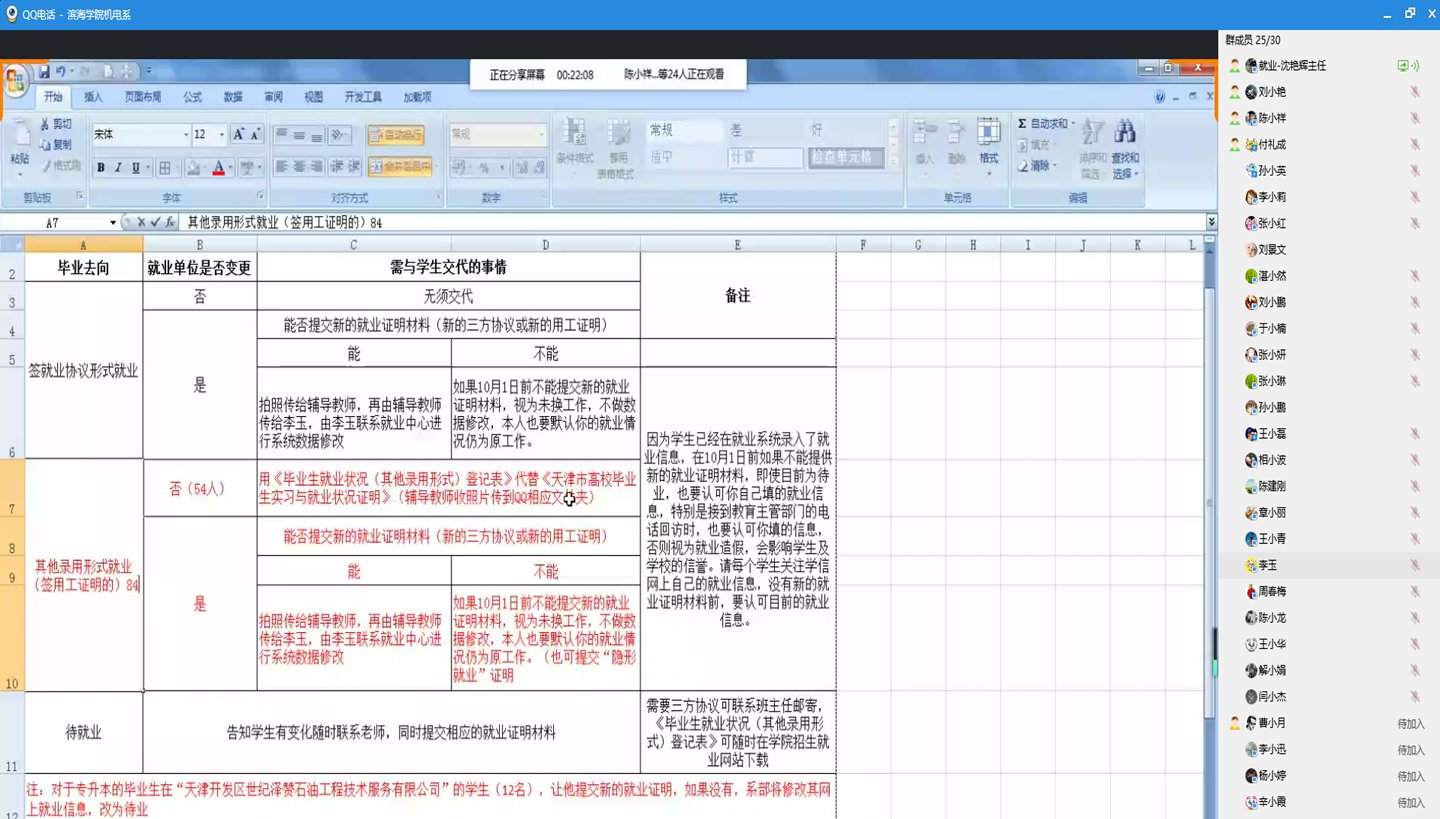This screenshot has height=819, width=1440.
Task: Select member 李玉 in the group list
Action: pos(1268,565)
